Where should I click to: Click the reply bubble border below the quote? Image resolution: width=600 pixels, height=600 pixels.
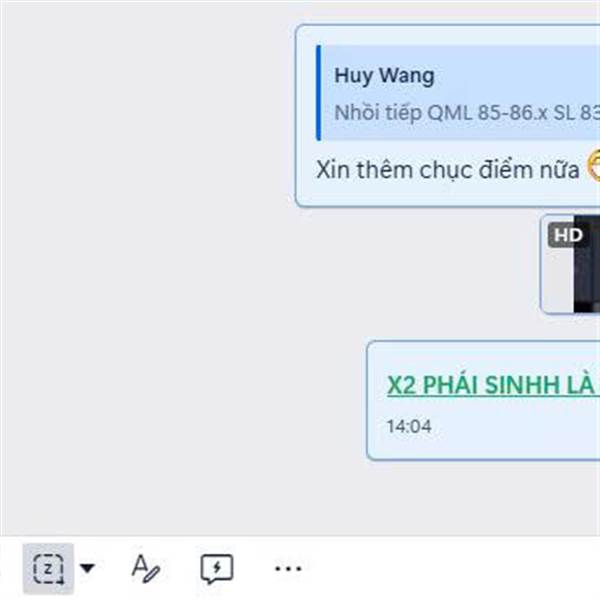point(448,206)
